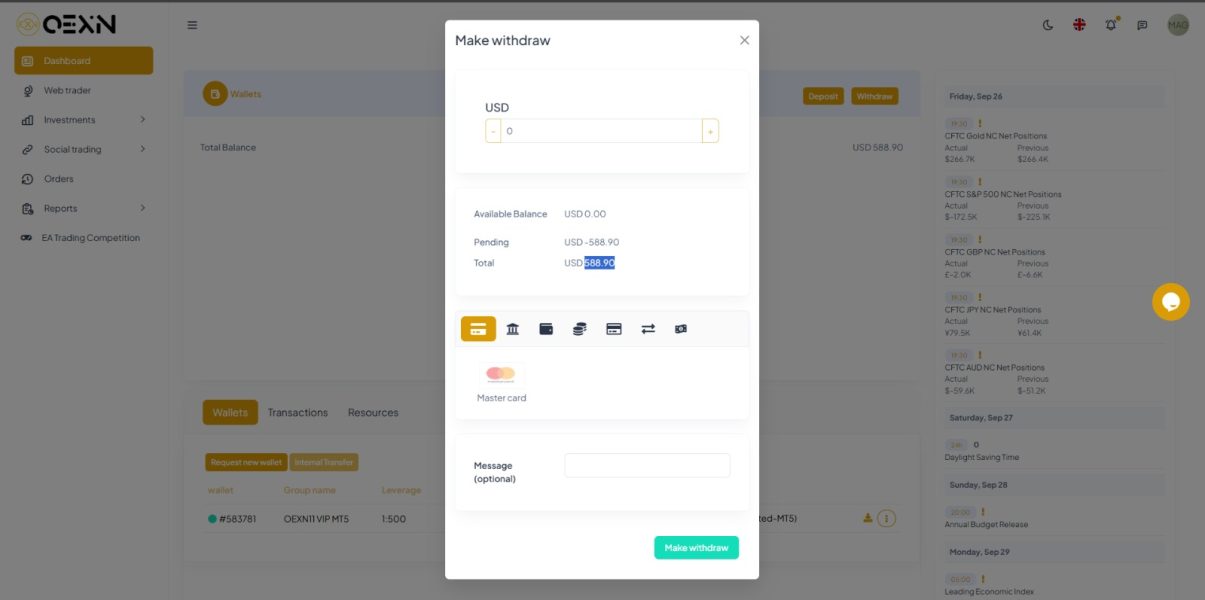Choose the wallet payment method icon
The width and height of the screenshot is (1205, 600).
point(546,329)
